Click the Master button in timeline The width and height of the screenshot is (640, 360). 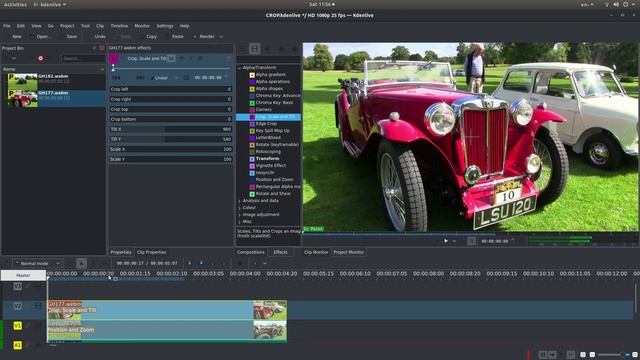pos(23,276)
